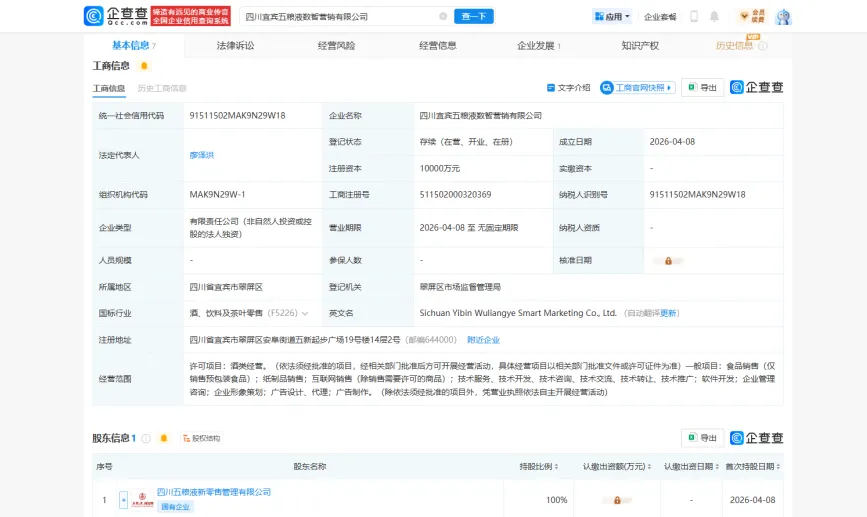The height and width of the screenshot is (517, 867).
Task: Click the mobile phone icon in header
Action: tap(694, 17)
